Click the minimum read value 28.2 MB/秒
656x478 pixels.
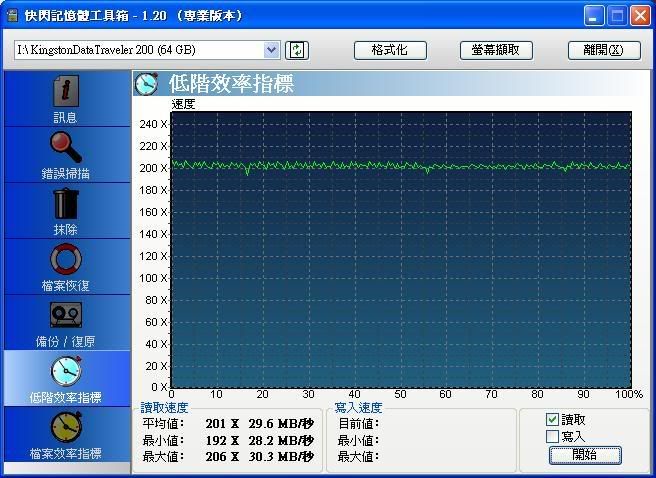pos(281,440)
